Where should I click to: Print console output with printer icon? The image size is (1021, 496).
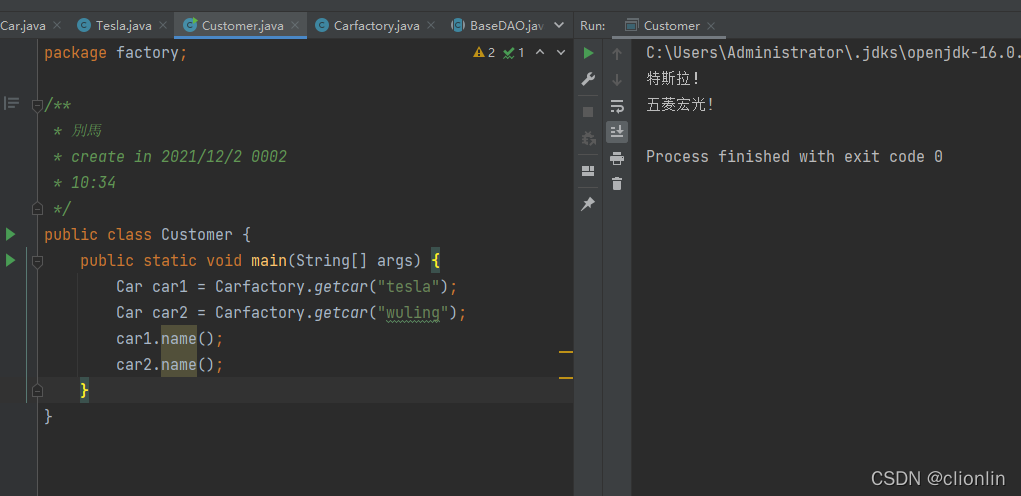(x=617, y=158)
